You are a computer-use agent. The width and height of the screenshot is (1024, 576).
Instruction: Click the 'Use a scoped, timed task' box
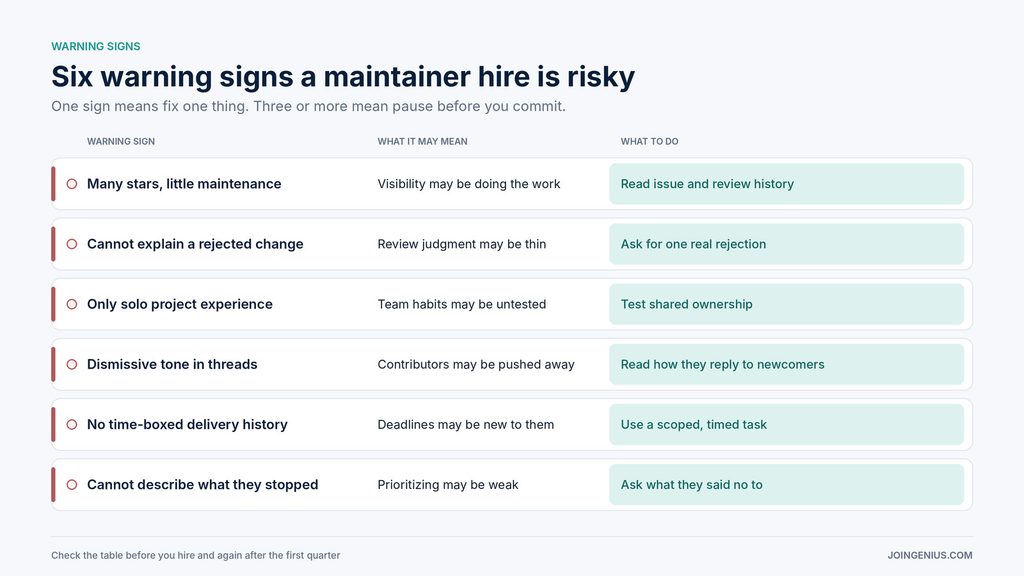click(x=786, y=424)
